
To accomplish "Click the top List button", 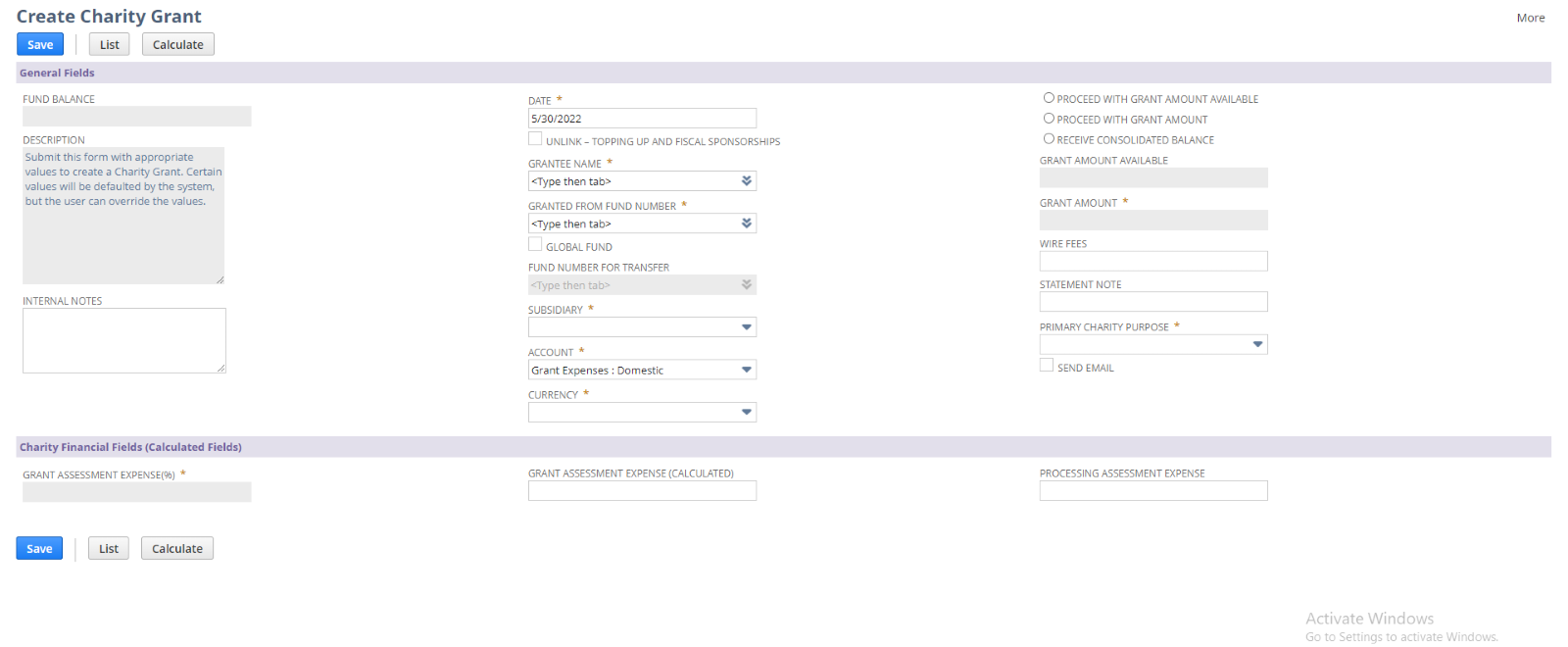I will (x=109, y=44).
